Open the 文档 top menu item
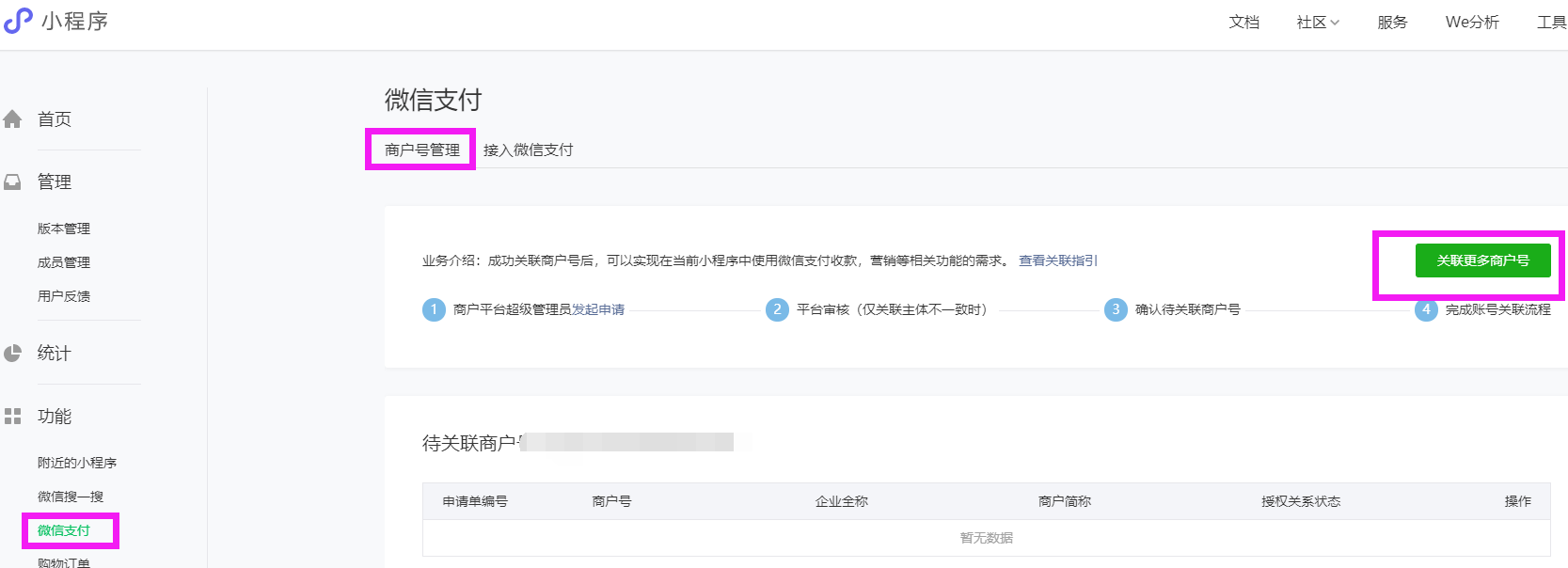 point(1243,23)
